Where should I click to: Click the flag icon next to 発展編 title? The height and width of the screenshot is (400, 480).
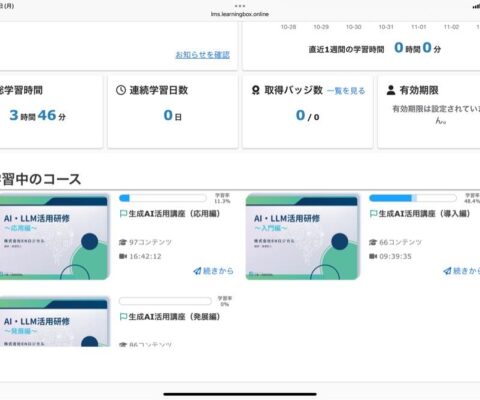pos(123,317)
